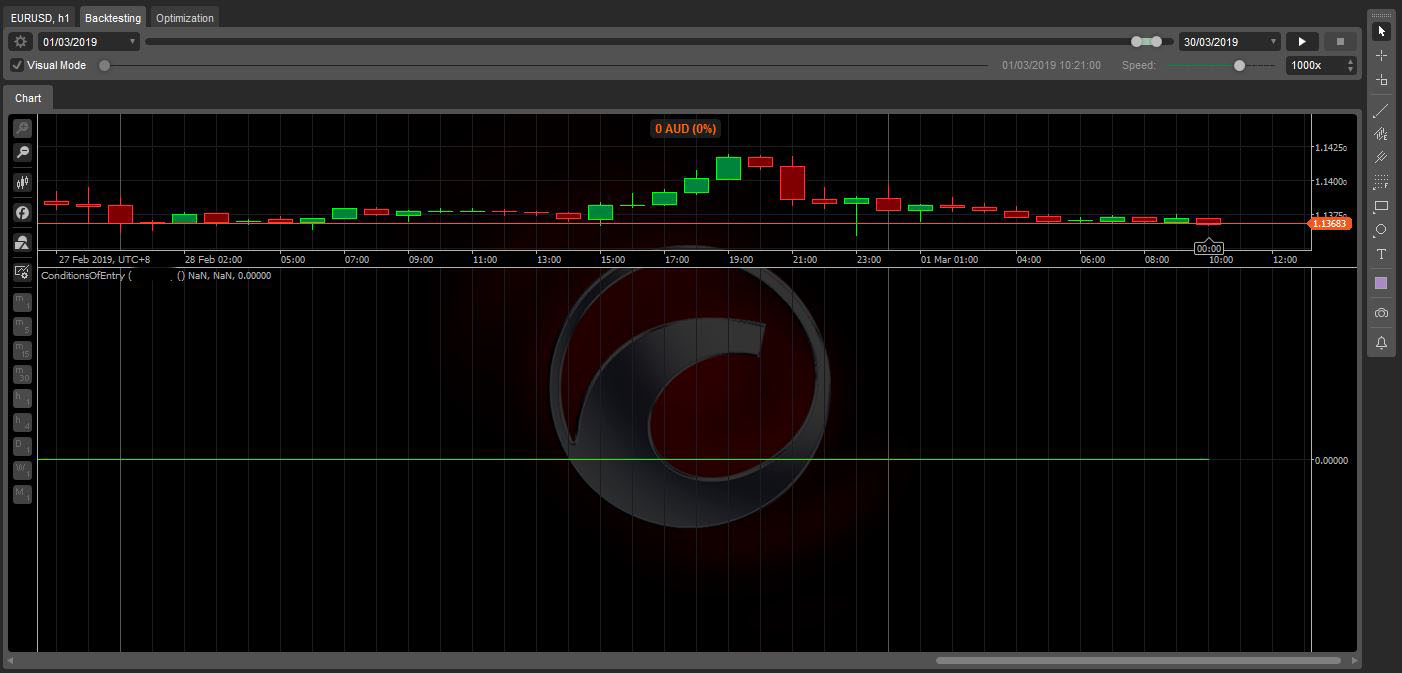Select the trend line drawing tool
Image resolution: width=1402 pixels, height=673 pixels.
point(1381,110)
